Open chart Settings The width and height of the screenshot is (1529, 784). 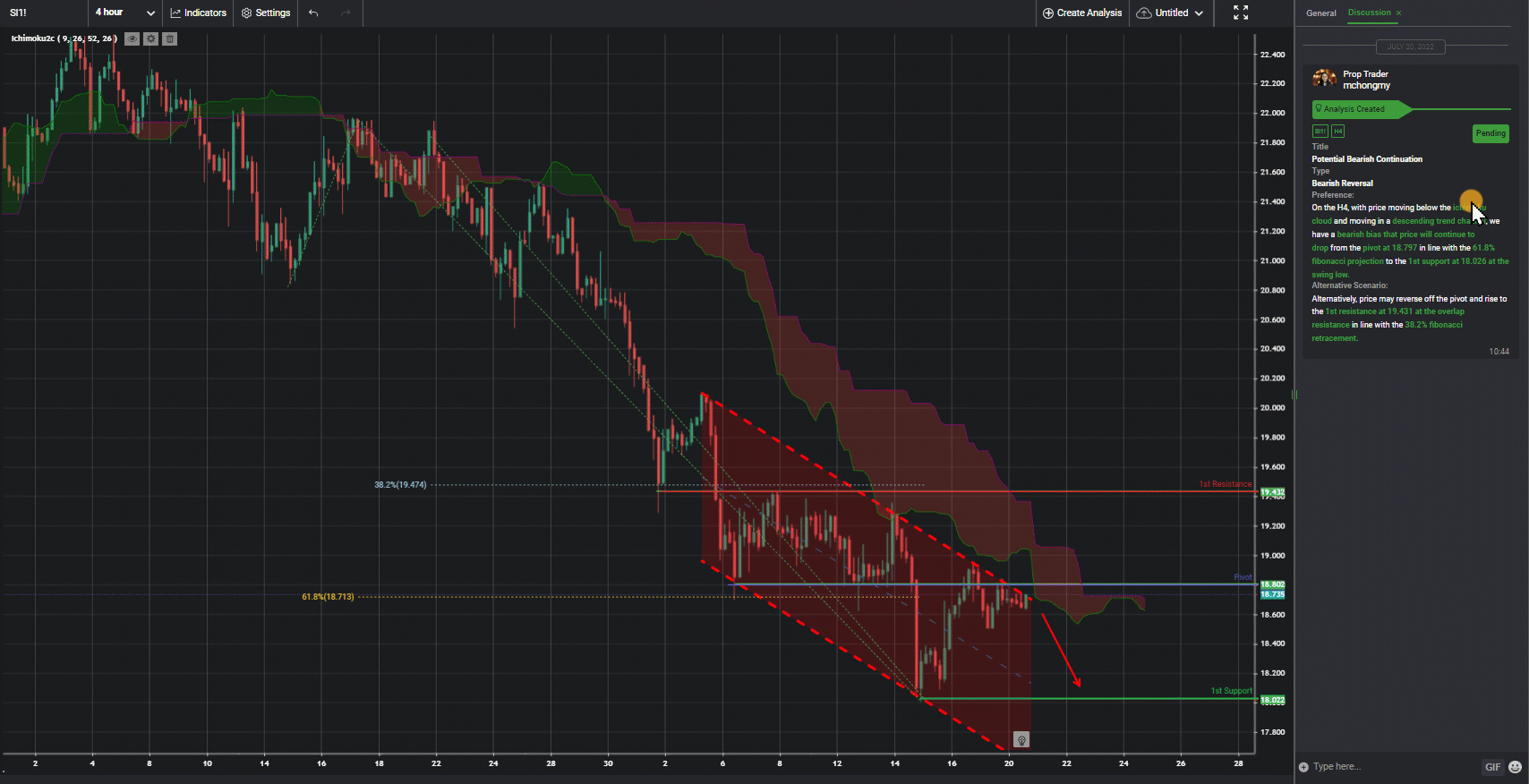click(x=266, y=13)
